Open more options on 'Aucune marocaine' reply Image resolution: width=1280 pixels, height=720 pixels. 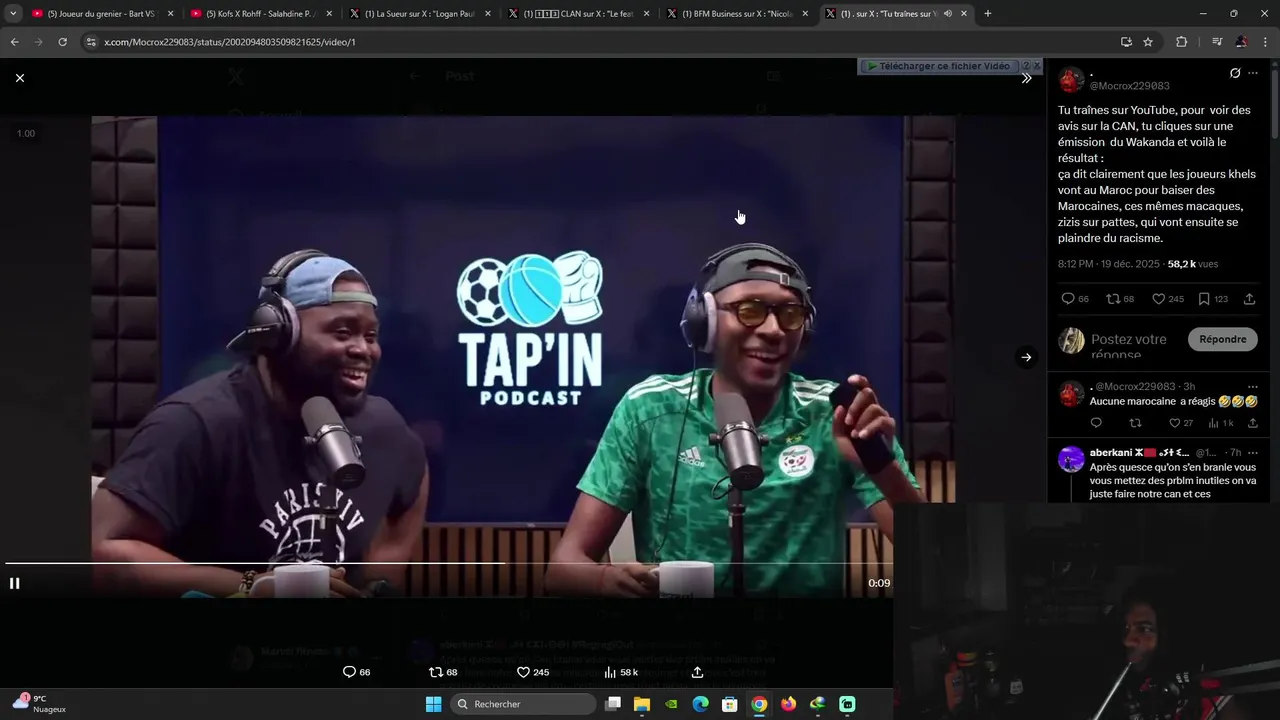pyautogui.click(x=1252, y=386)
